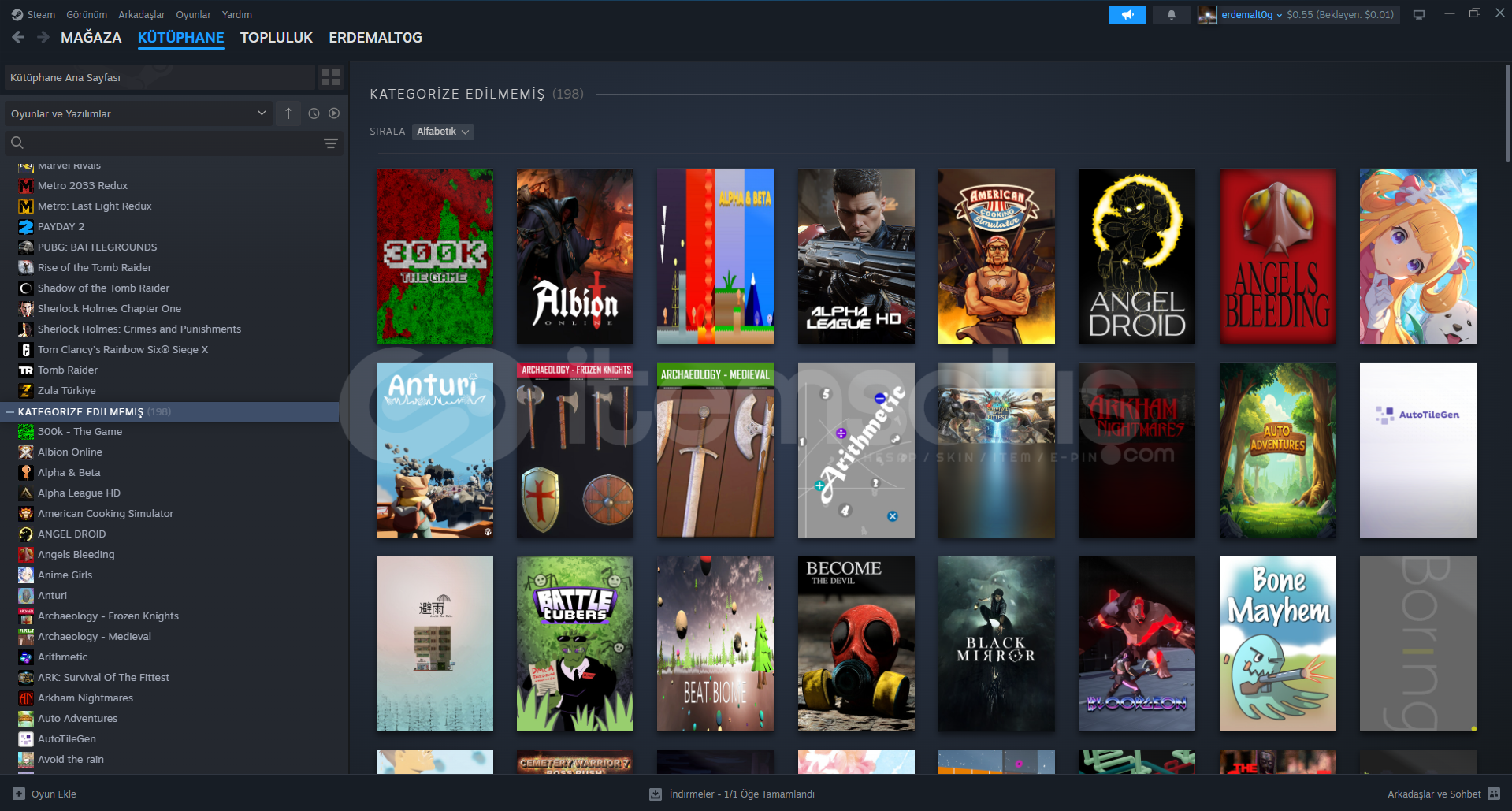Open downloads icon in bottom bar
The height and width of the screenshot is (811, 1512).
pyautogui.click(x=656, y=794)
